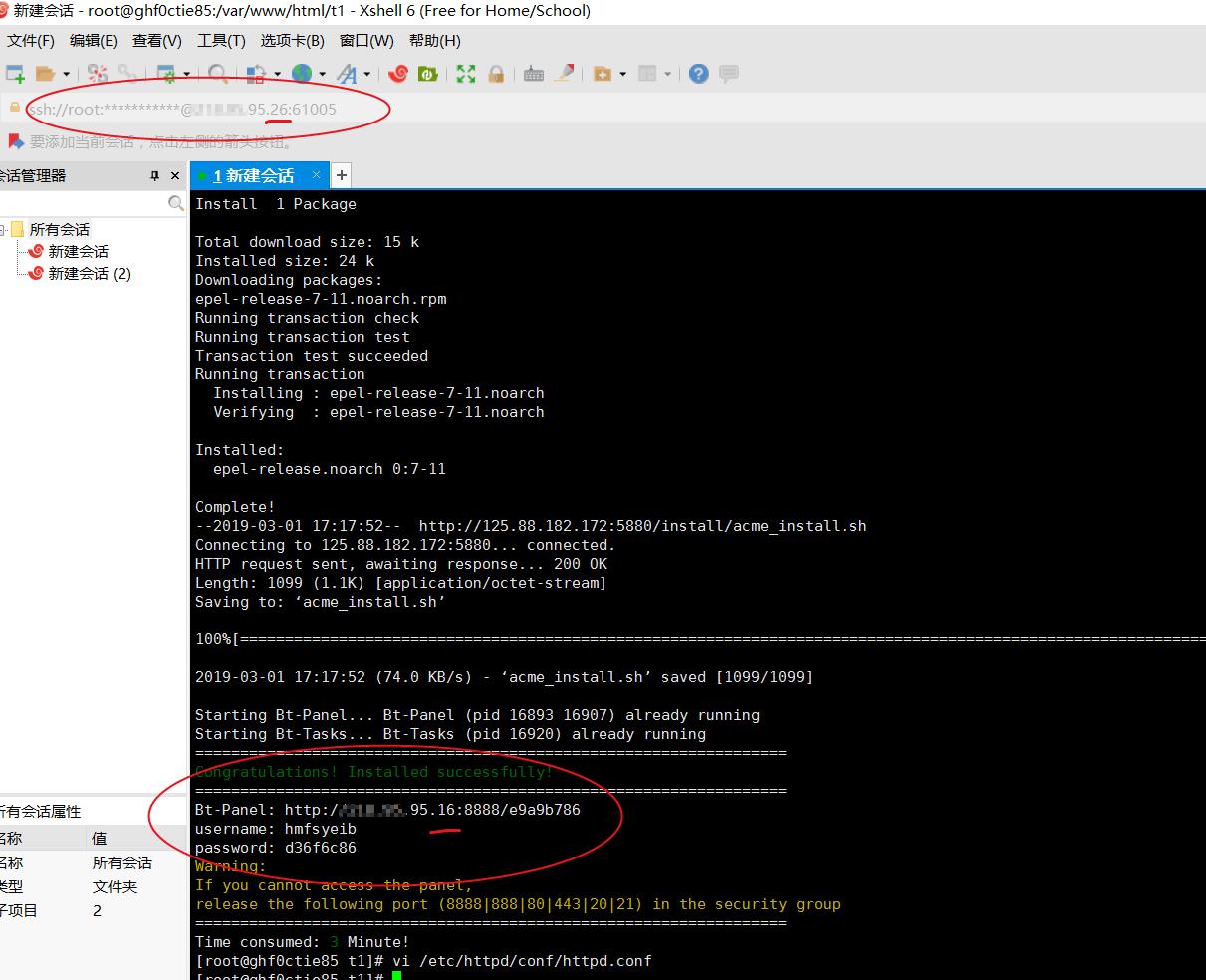Click the username: hmfsyeib terminal line
This screenshot has width=1206, height=980.
276,828
